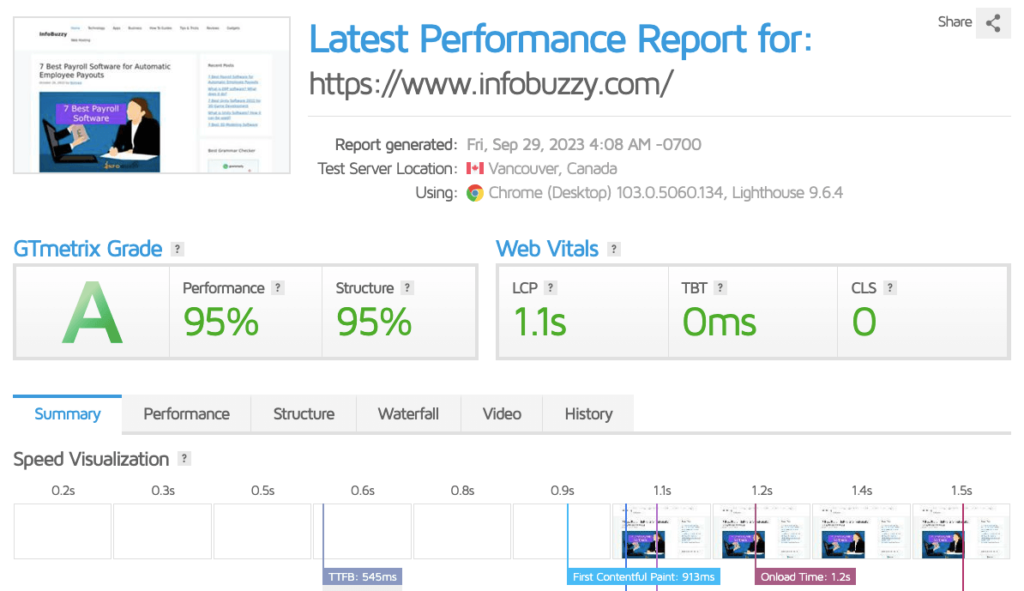The image size is (1024, 591).
Task: Select the 1.5s filmstrip frame
Action: click(x=961, y=531)
